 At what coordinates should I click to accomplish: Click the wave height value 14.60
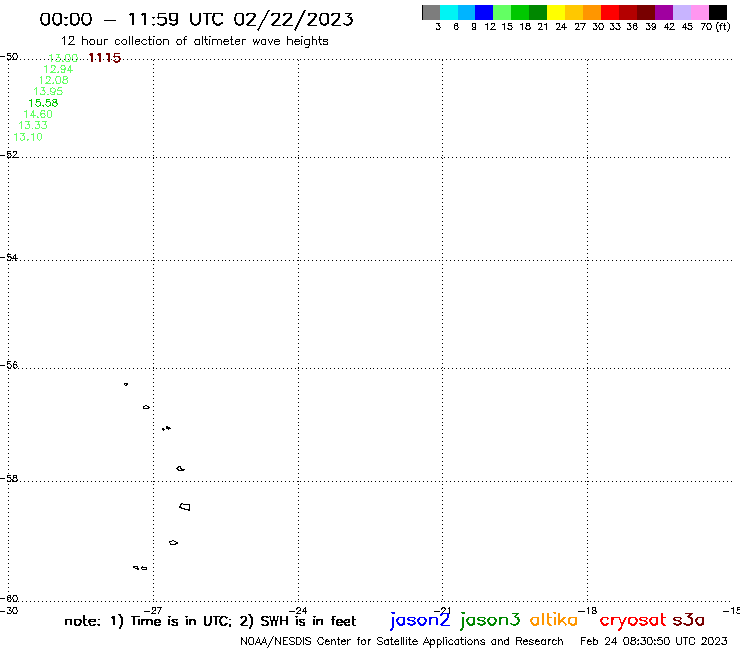pos(38,114)
